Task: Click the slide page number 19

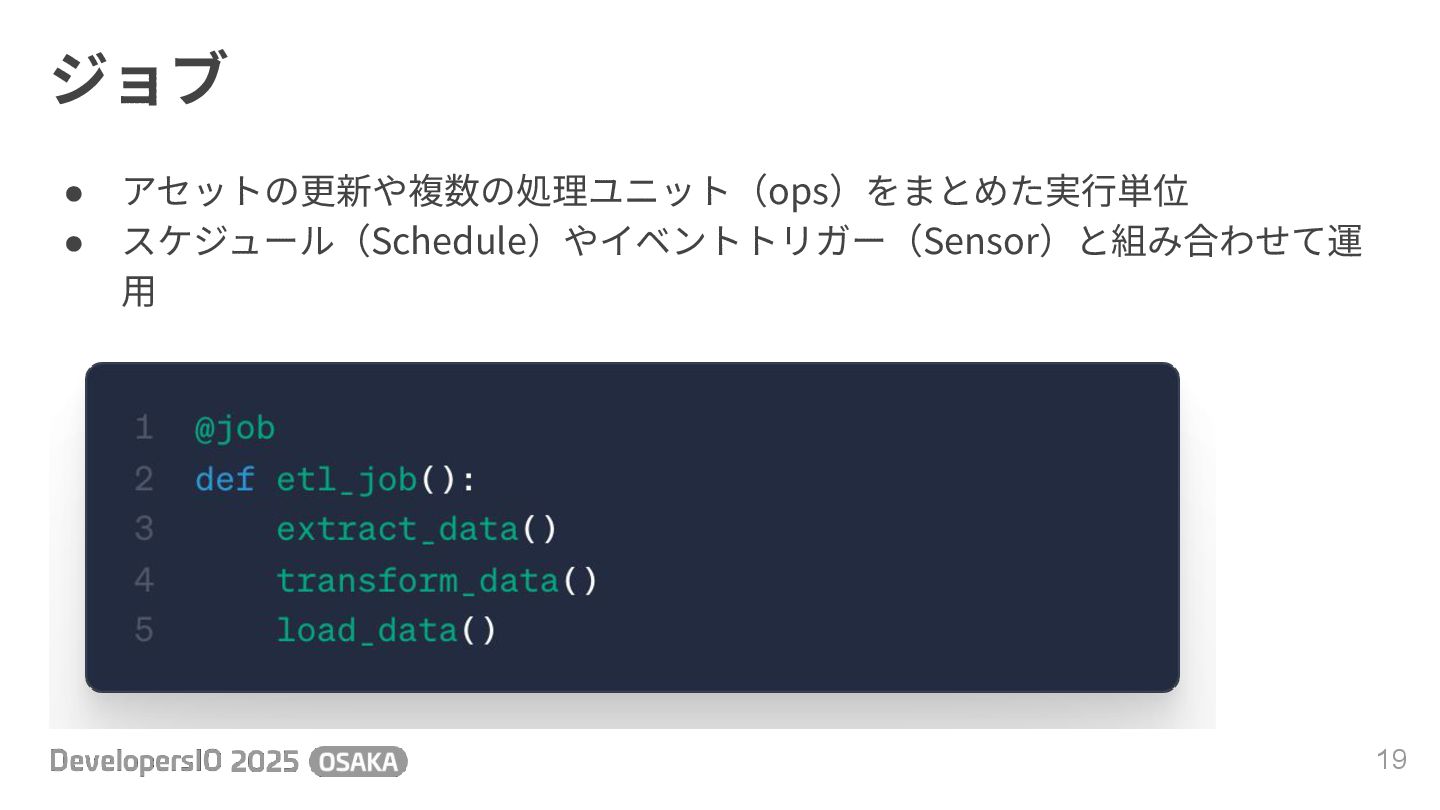Action: pyautogui.click(x=1392, y=759)
